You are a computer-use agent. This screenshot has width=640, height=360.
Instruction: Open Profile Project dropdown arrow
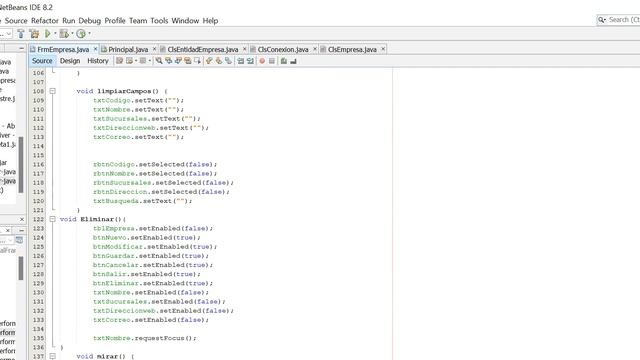pos(89,34)
